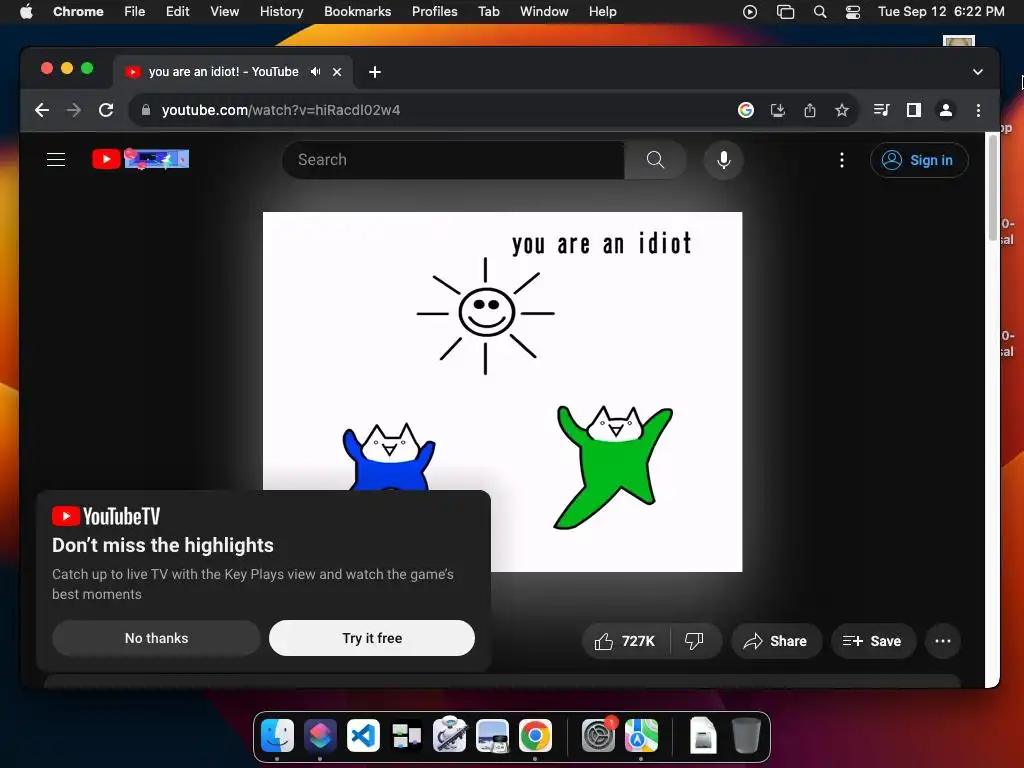Open the Chrome app menu
Screen dimensions: 1024x768
pyautogui.click(x=78, y=11)
